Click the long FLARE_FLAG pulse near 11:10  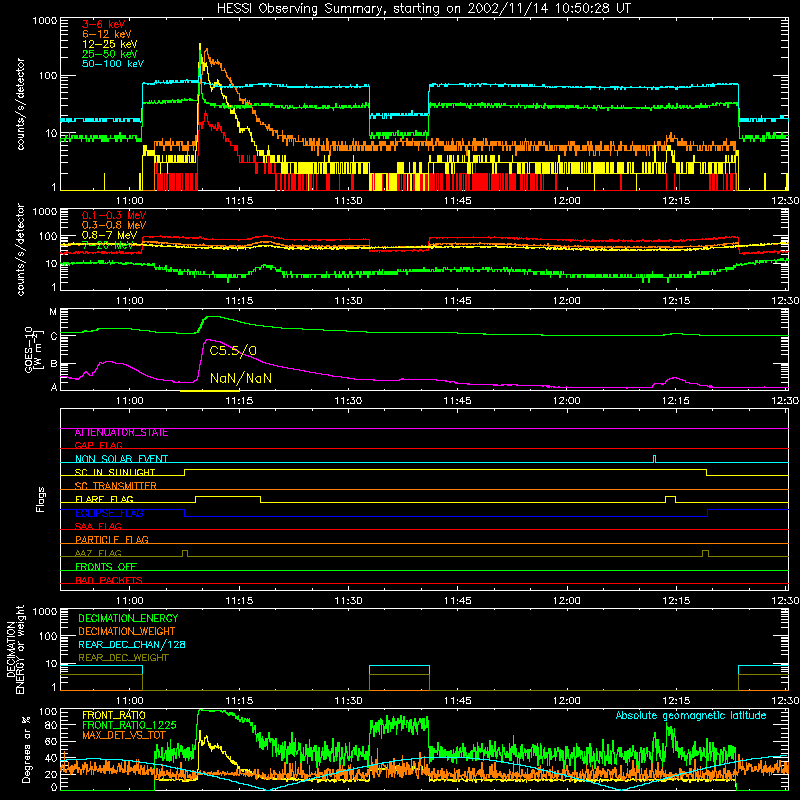tap(228, 499)
